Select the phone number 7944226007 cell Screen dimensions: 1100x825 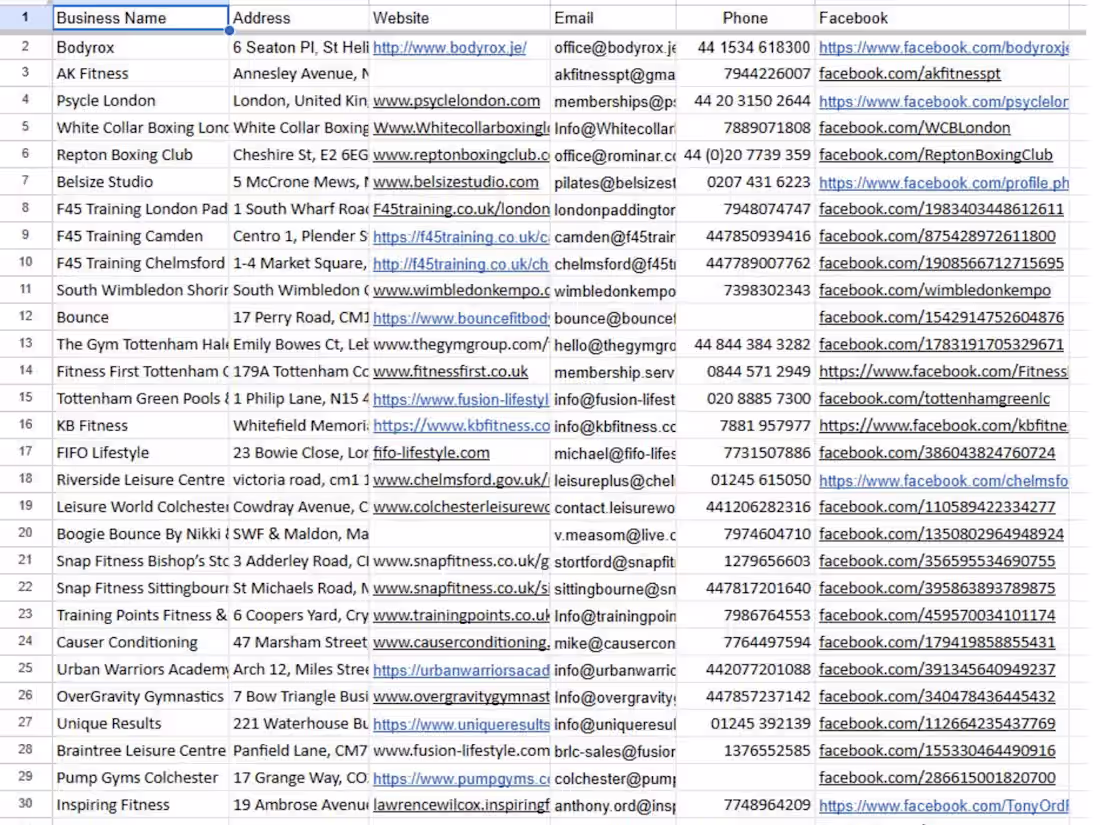pyautogui.click(x=745, y=73)
